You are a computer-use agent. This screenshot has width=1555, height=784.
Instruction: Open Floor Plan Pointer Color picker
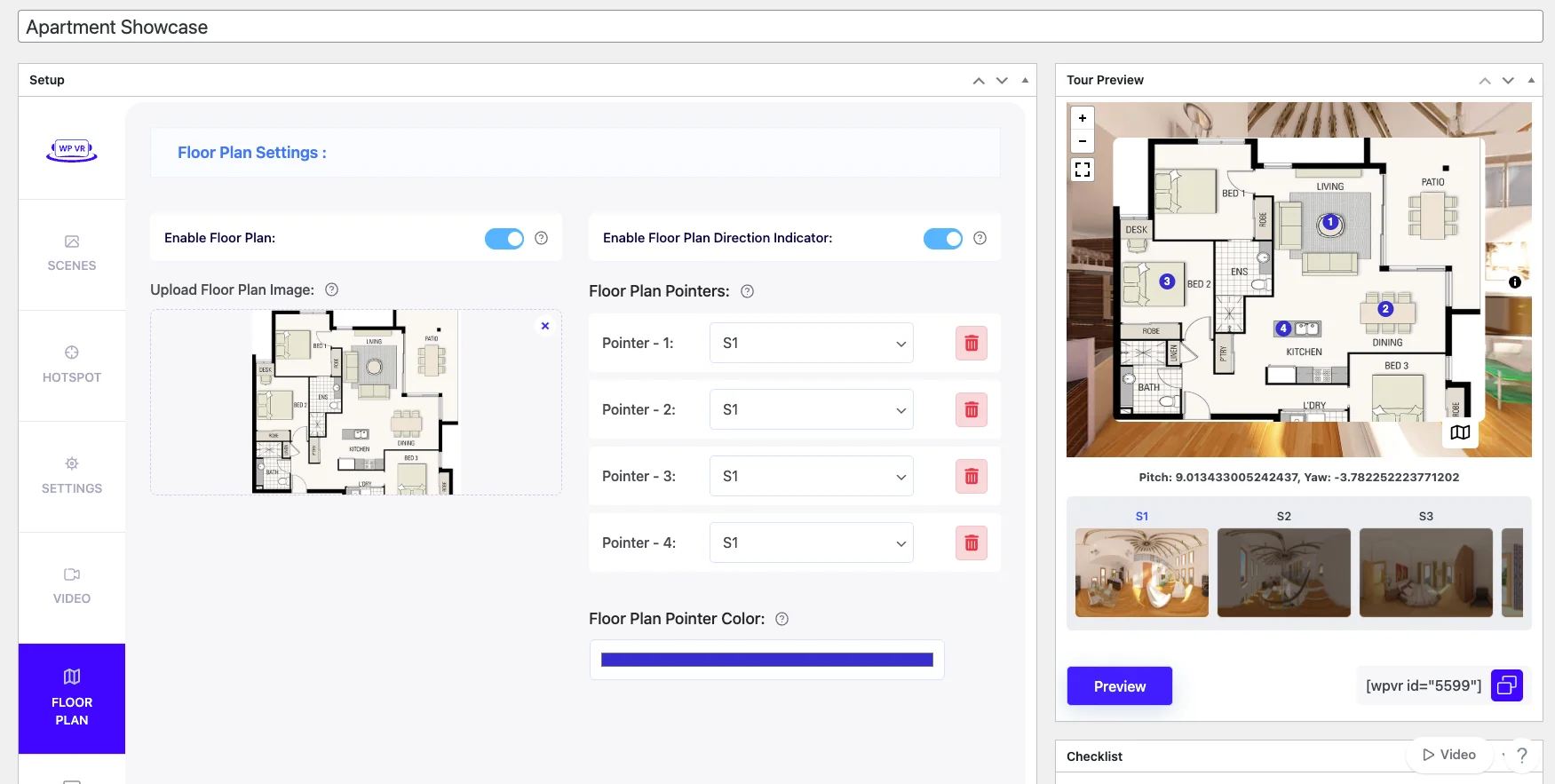(767, 660)
